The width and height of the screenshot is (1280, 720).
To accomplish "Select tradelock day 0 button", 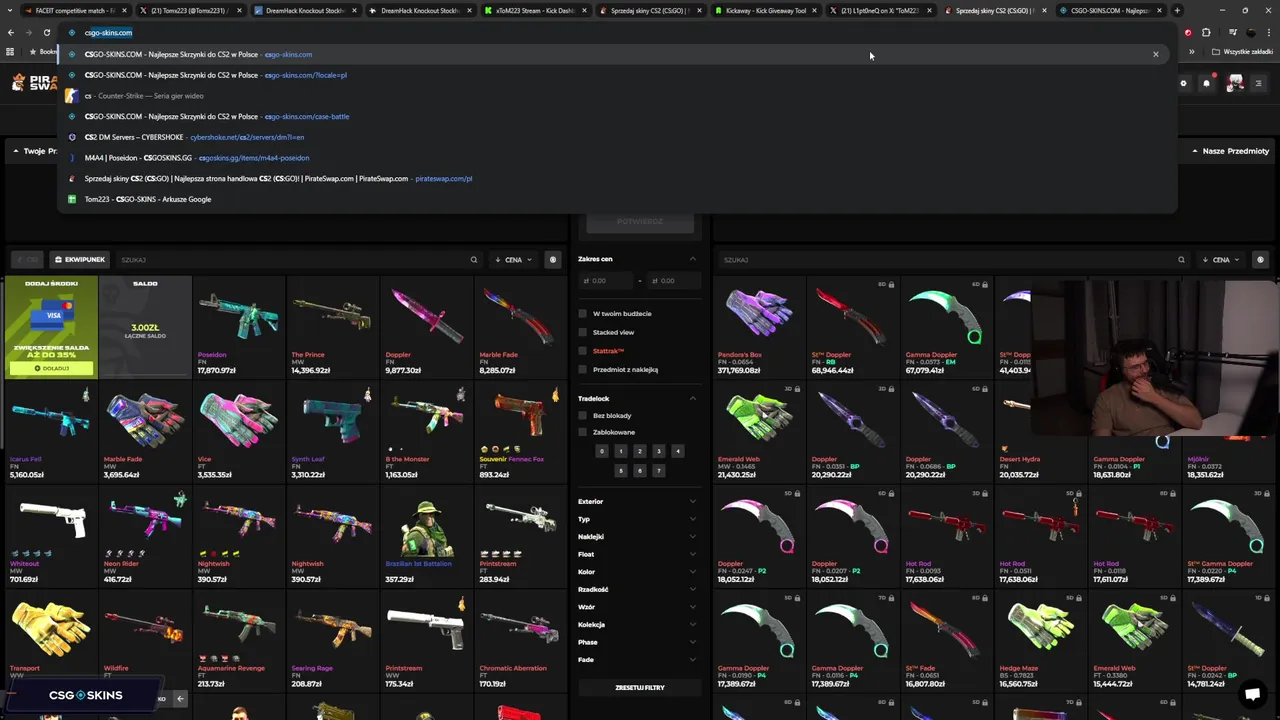I will [601, 451].
